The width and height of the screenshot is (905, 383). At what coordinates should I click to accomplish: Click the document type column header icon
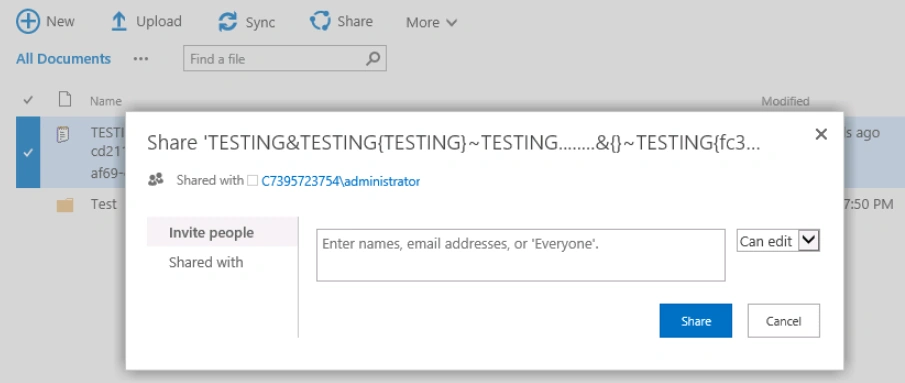point(65,99)
